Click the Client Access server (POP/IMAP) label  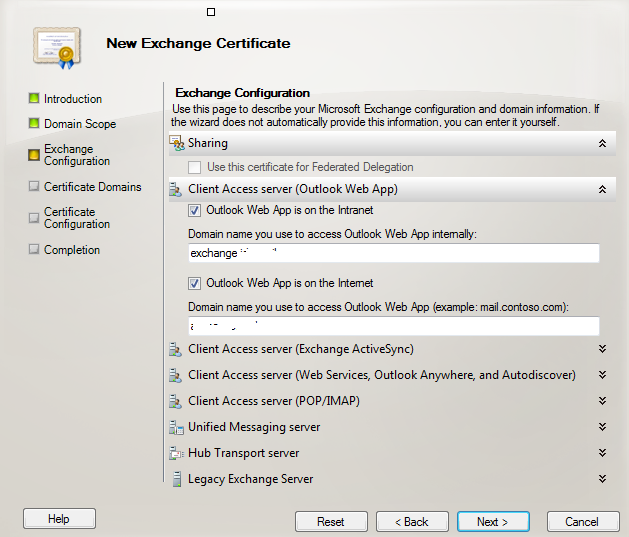274,401
